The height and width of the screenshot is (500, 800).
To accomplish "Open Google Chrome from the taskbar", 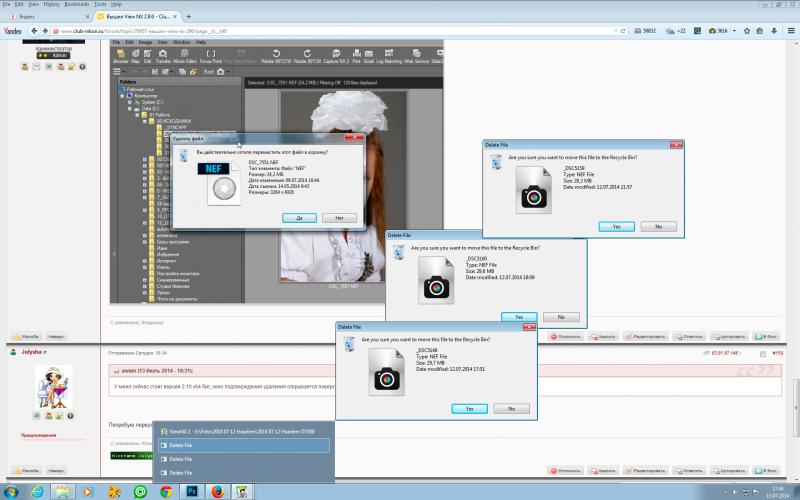I will 166,492.
